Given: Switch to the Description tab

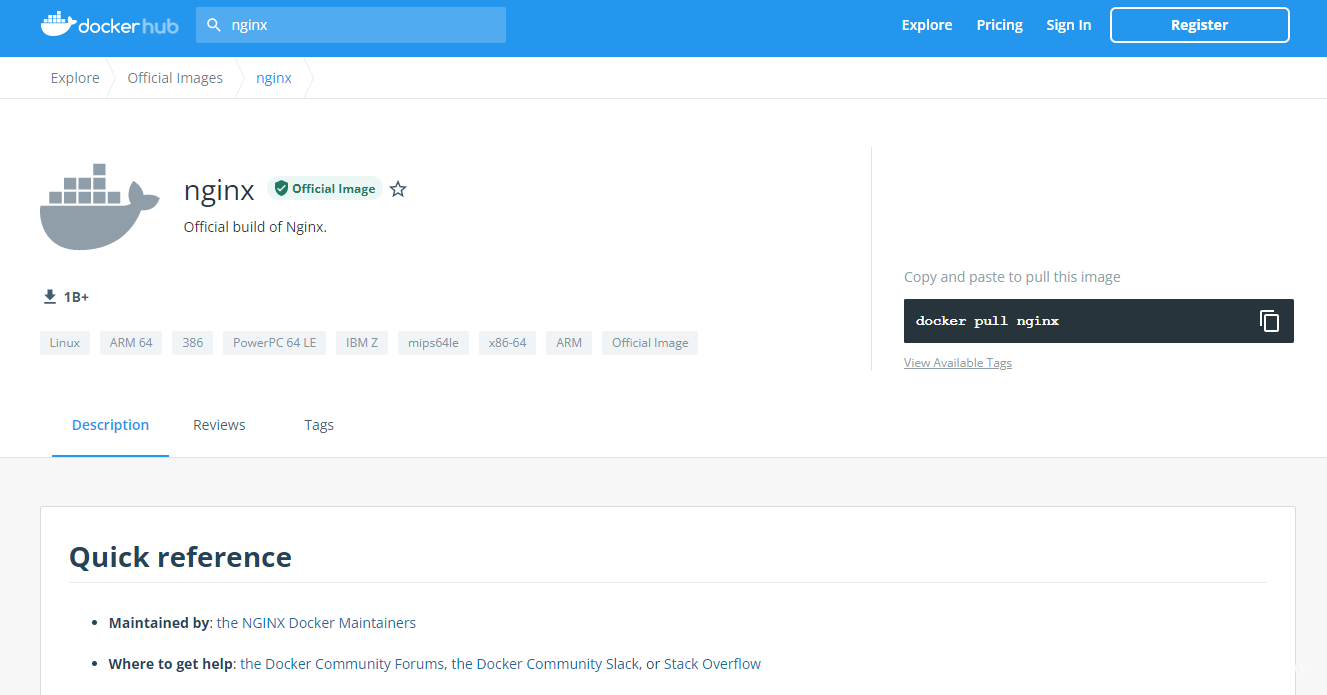Looking at the screenshot, I should 110,425.
